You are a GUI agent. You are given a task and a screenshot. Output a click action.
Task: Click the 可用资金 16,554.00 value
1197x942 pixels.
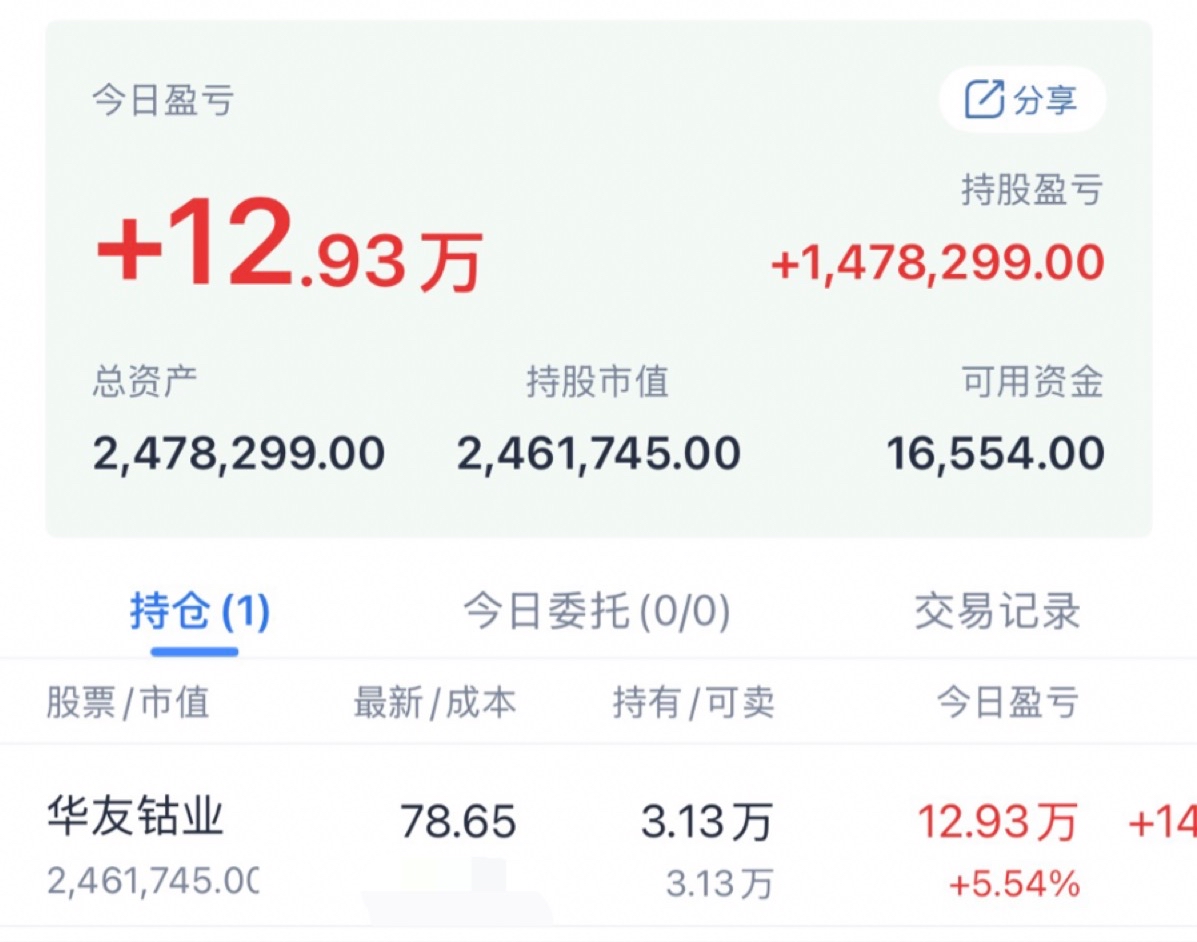[995, 454]
